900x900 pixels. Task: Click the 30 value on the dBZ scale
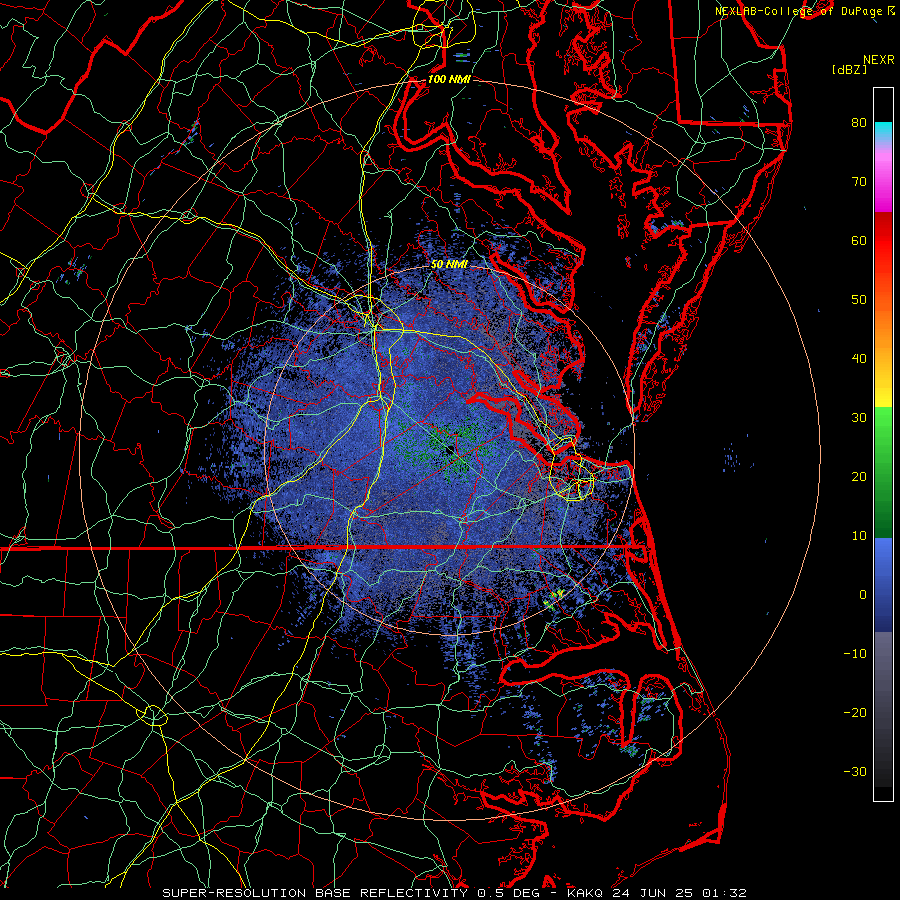click(x=859, y=418)
